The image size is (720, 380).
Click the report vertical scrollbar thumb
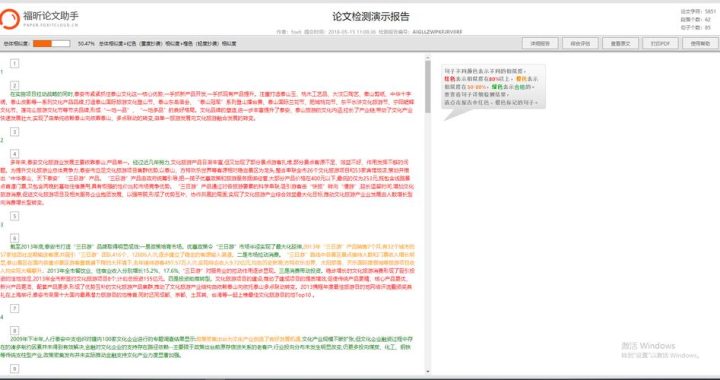click(428, 87)
